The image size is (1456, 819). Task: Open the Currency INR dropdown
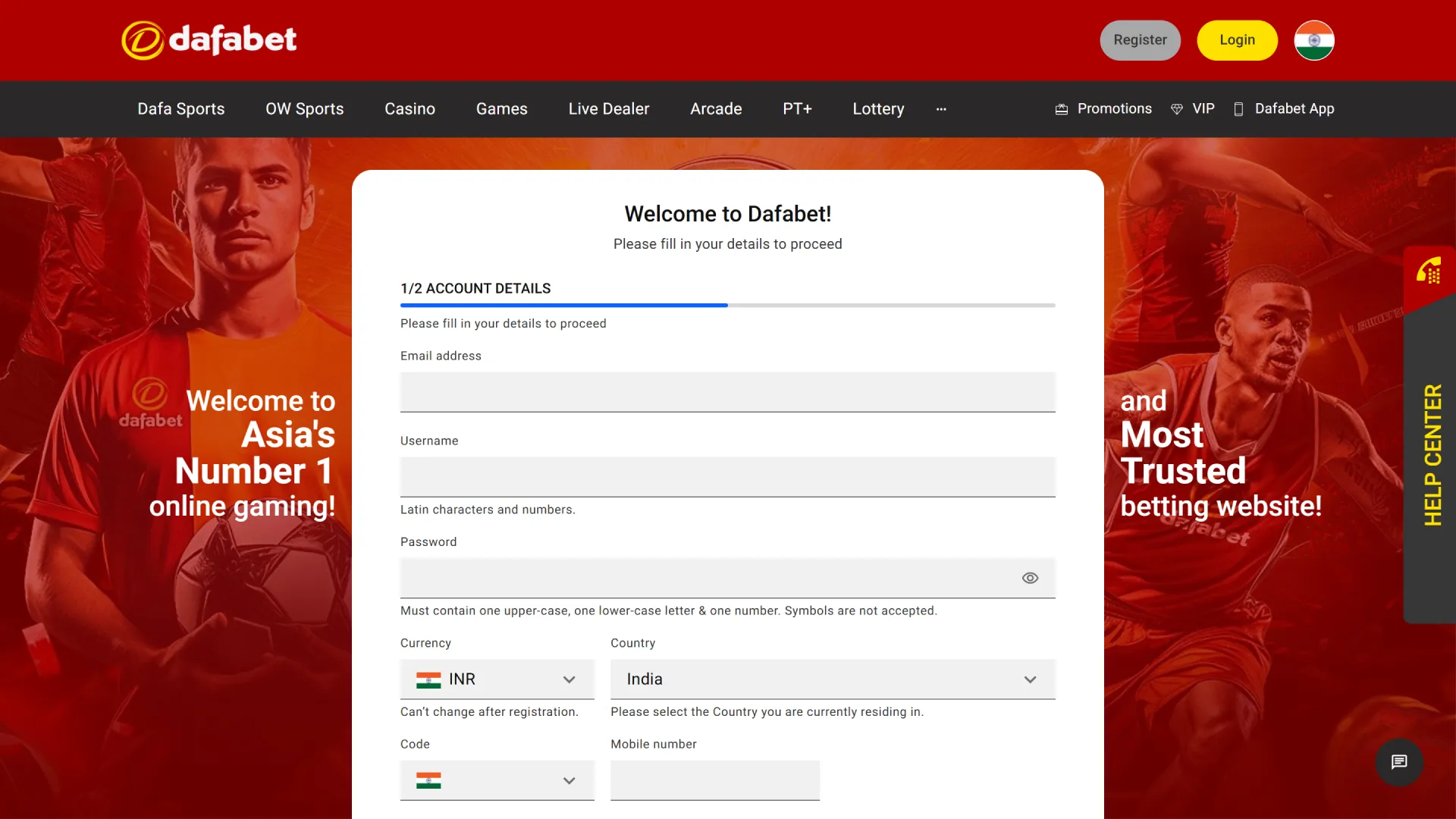point(497,679)
